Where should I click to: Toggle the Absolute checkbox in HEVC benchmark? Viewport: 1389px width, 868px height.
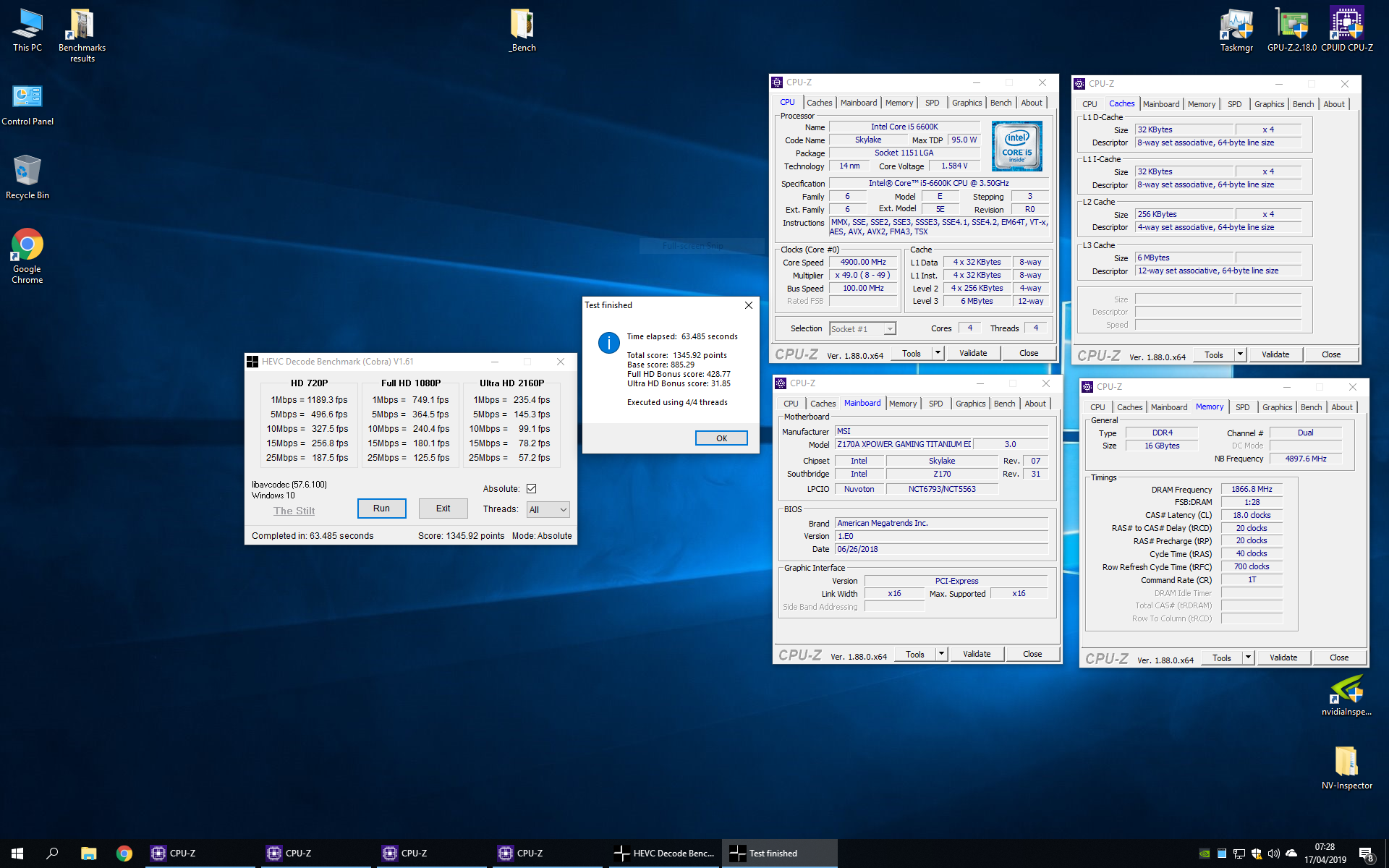[532, 489]
